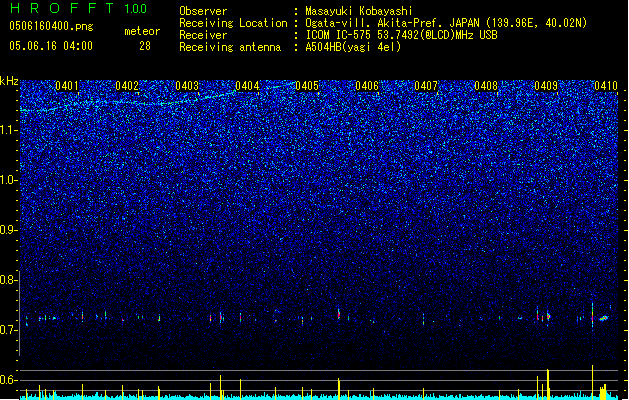The height and width of the screenshot is (400, 629).
Task: Click the 0405 time marker
Action: (307, 86)
